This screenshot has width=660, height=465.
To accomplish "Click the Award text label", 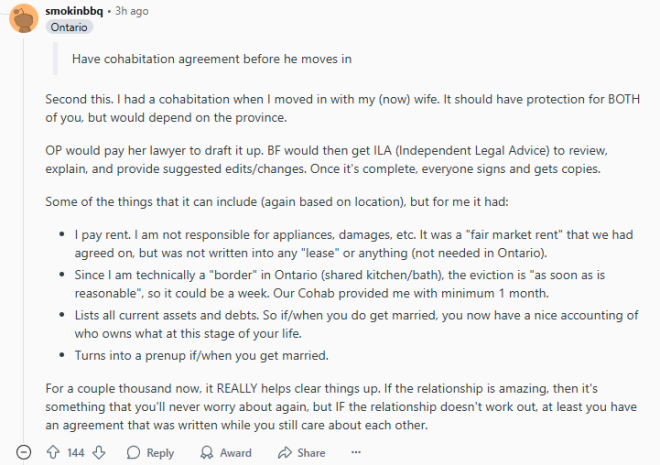I will click(236, 453).
